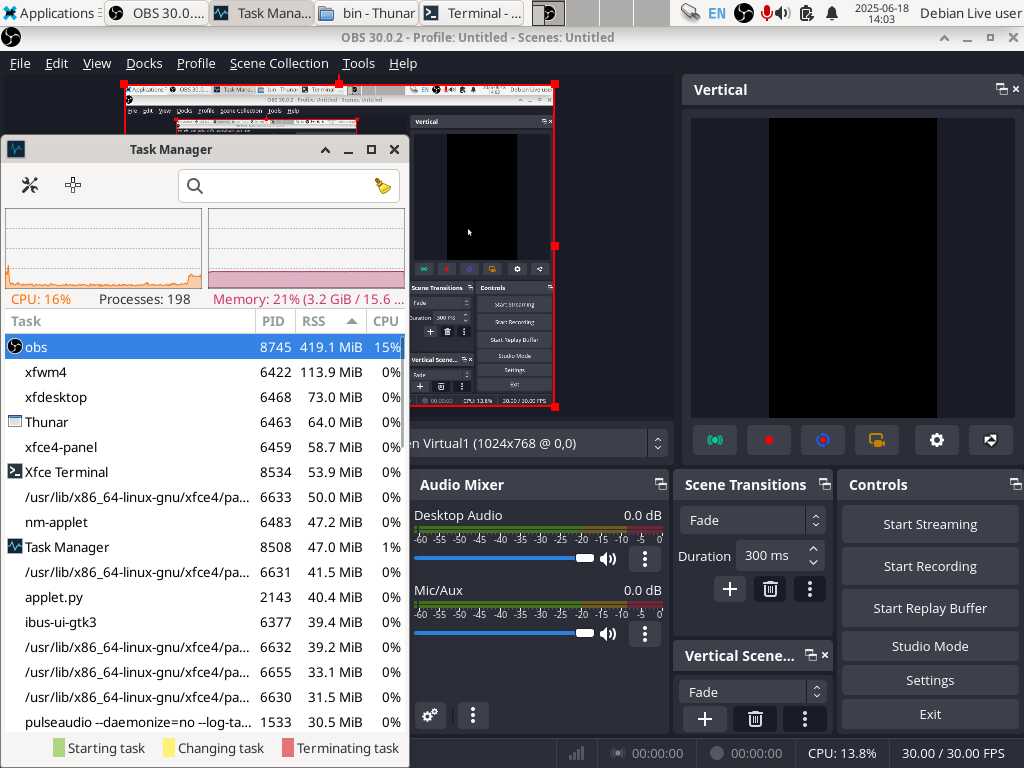Select the xfwm4 process row
This screenshot has height=768, width=1024.
[x=204, y=372]
